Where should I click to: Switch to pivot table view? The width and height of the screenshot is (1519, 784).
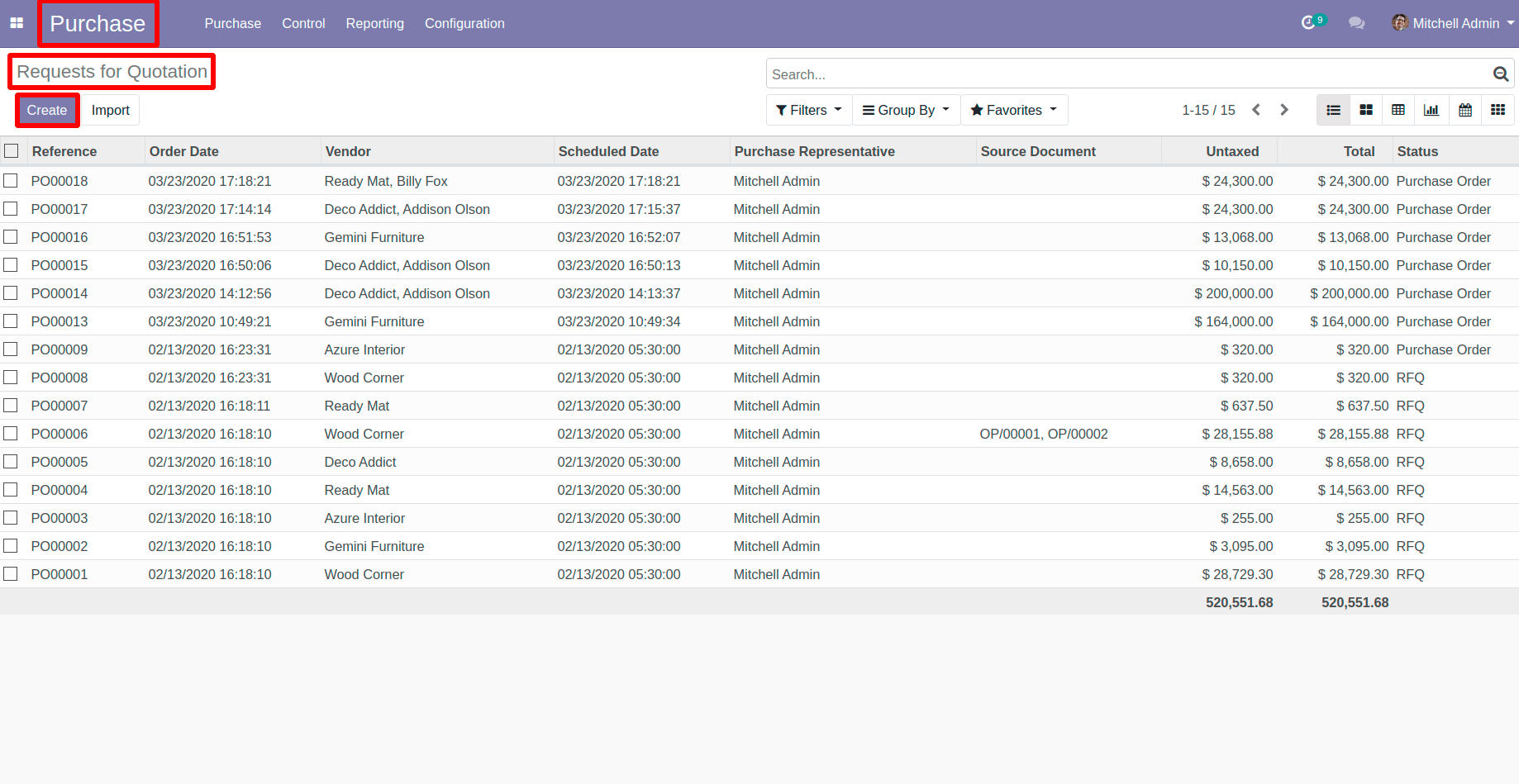tap(1398, 110)
